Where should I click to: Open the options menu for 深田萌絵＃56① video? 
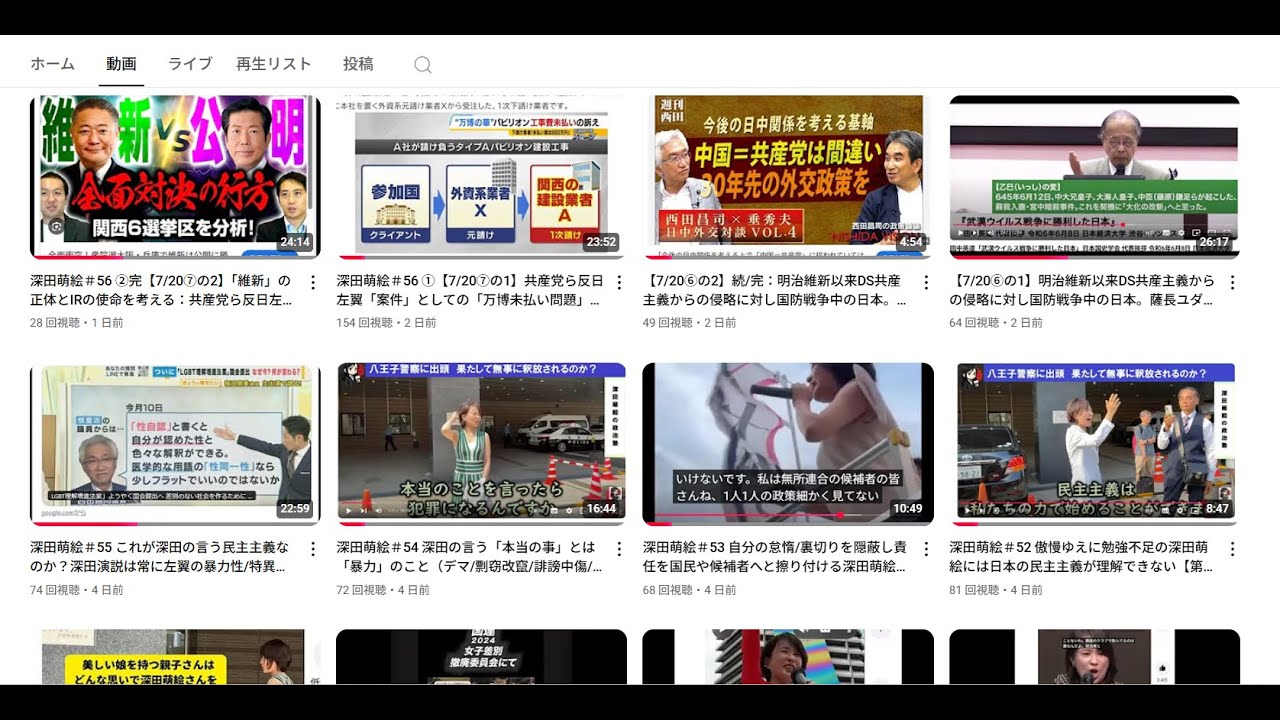click(619, 282)
